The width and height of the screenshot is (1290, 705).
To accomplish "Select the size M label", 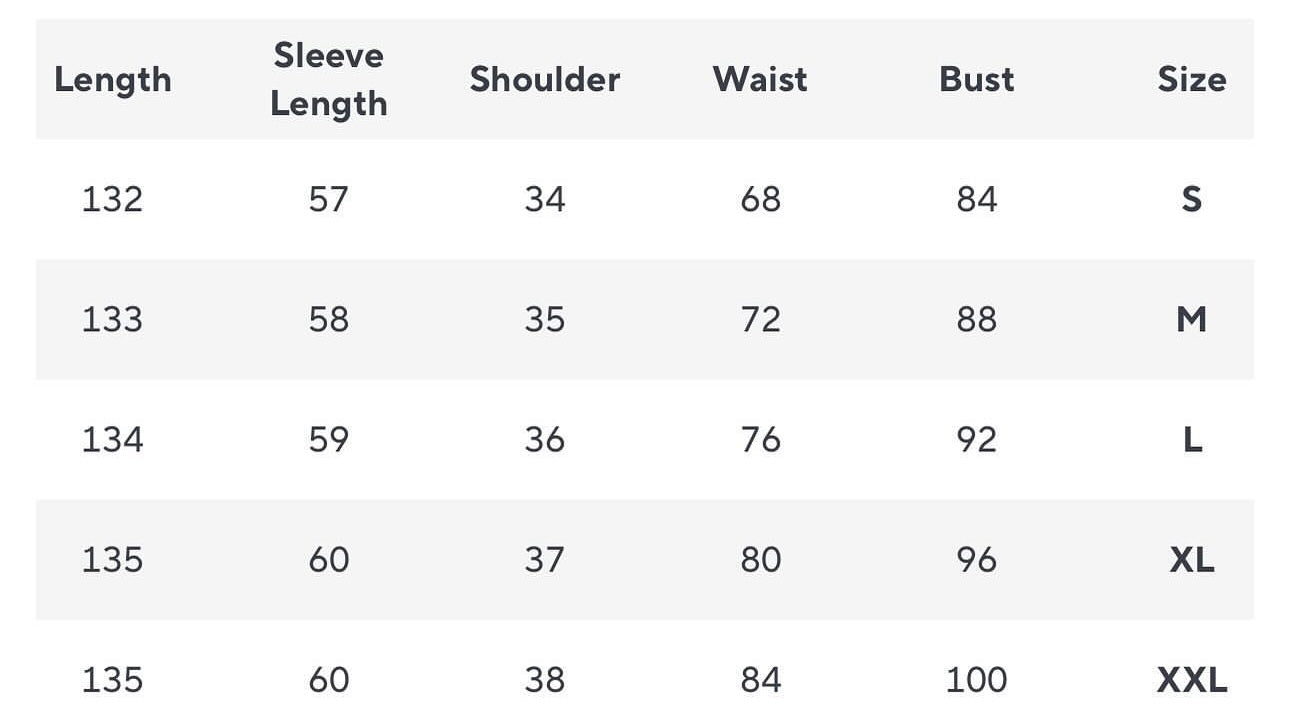I will tap(1191, 319).
